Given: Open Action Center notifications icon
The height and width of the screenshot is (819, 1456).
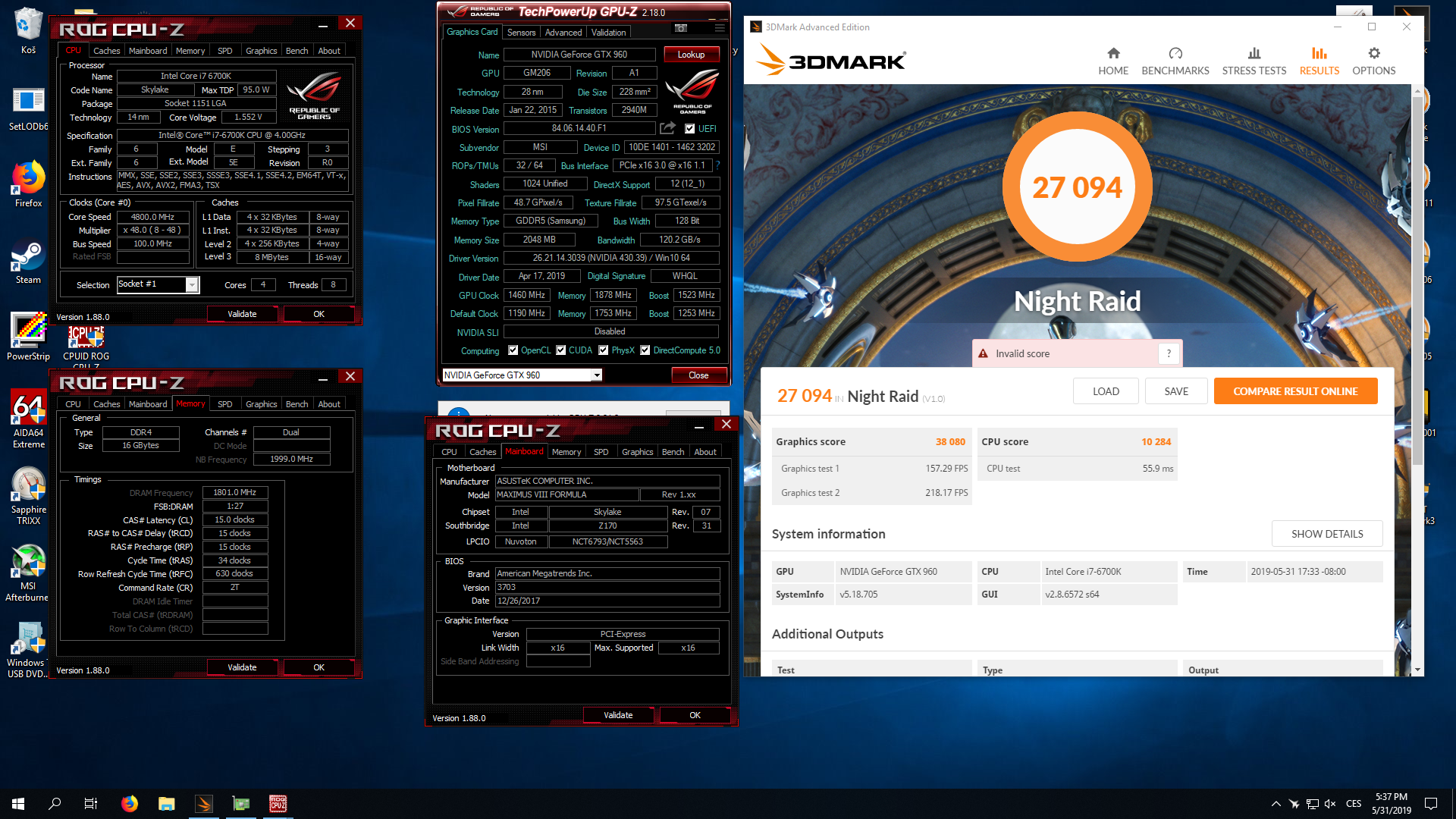Looking at the screenshot, I should [1431, 804].
